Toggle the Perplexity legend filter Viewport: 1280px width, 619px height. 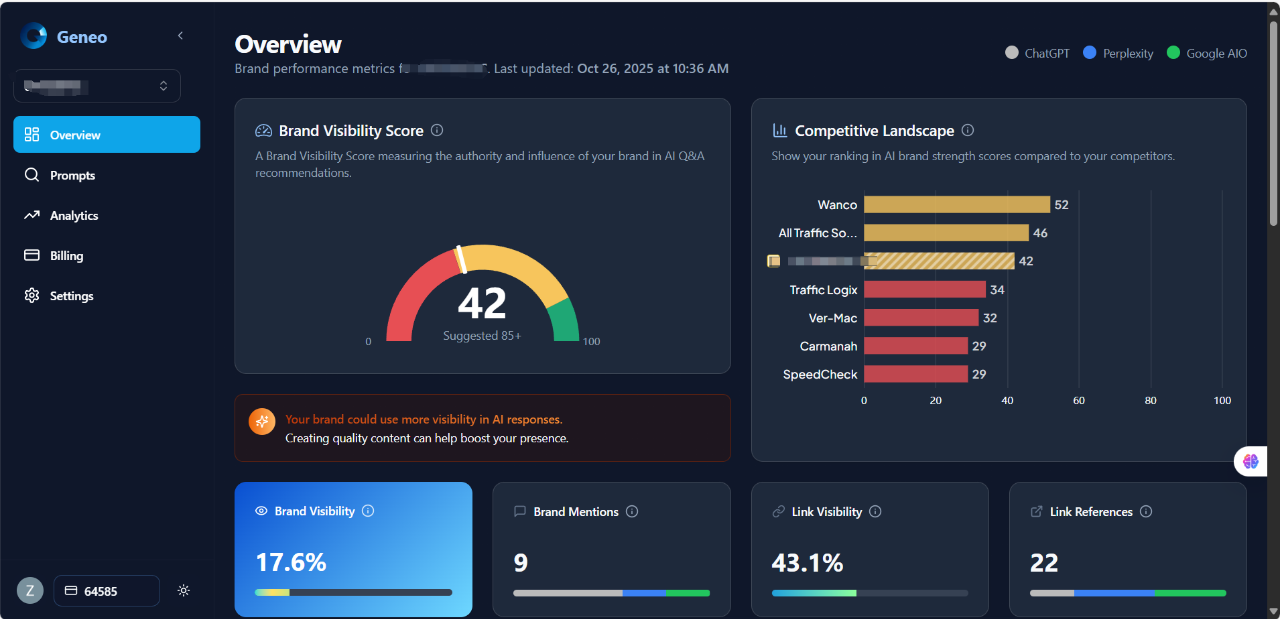1118,53
